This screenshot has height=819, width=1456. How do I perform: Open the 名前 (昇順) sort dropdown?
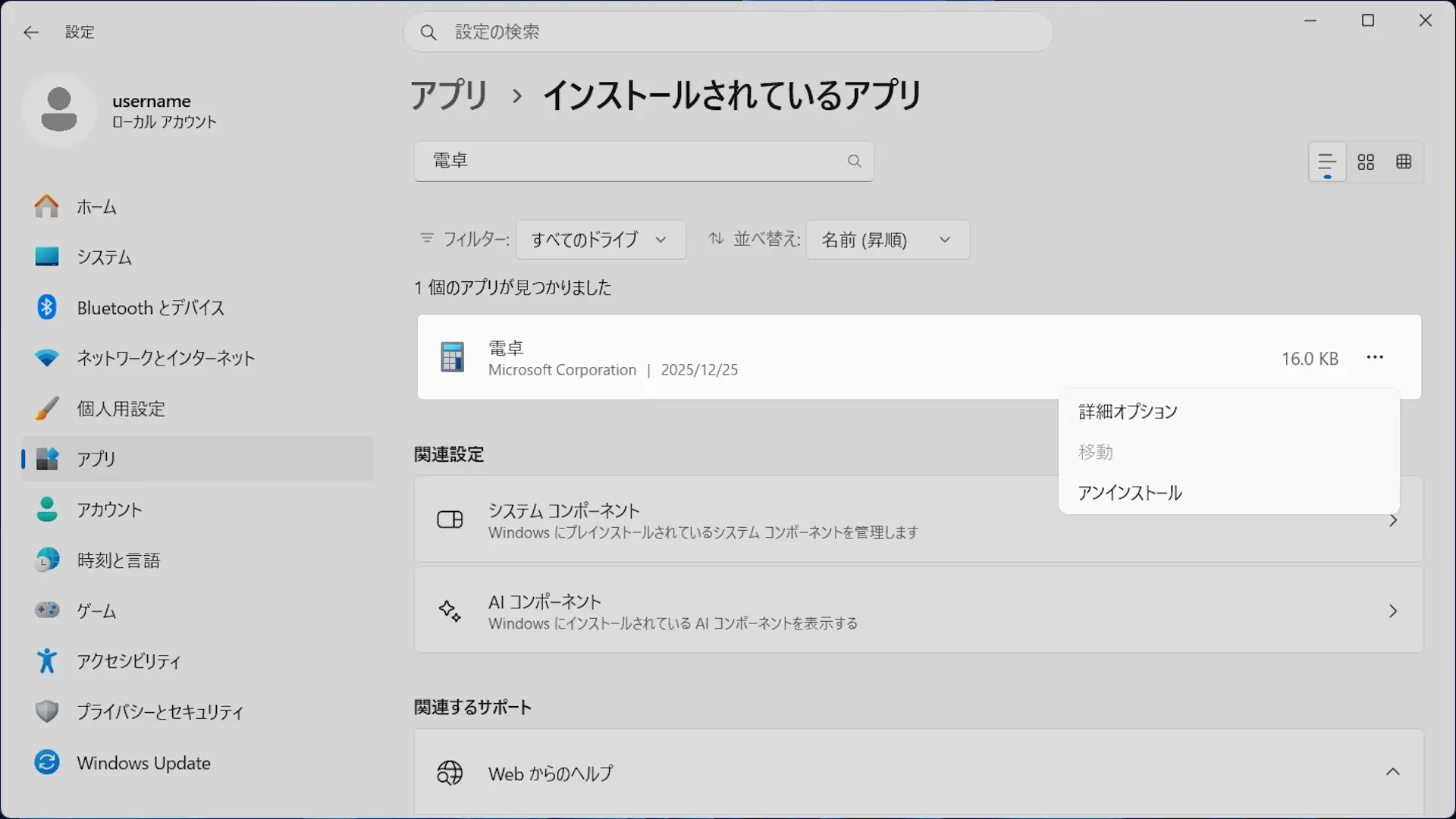(x=888, y=240)
